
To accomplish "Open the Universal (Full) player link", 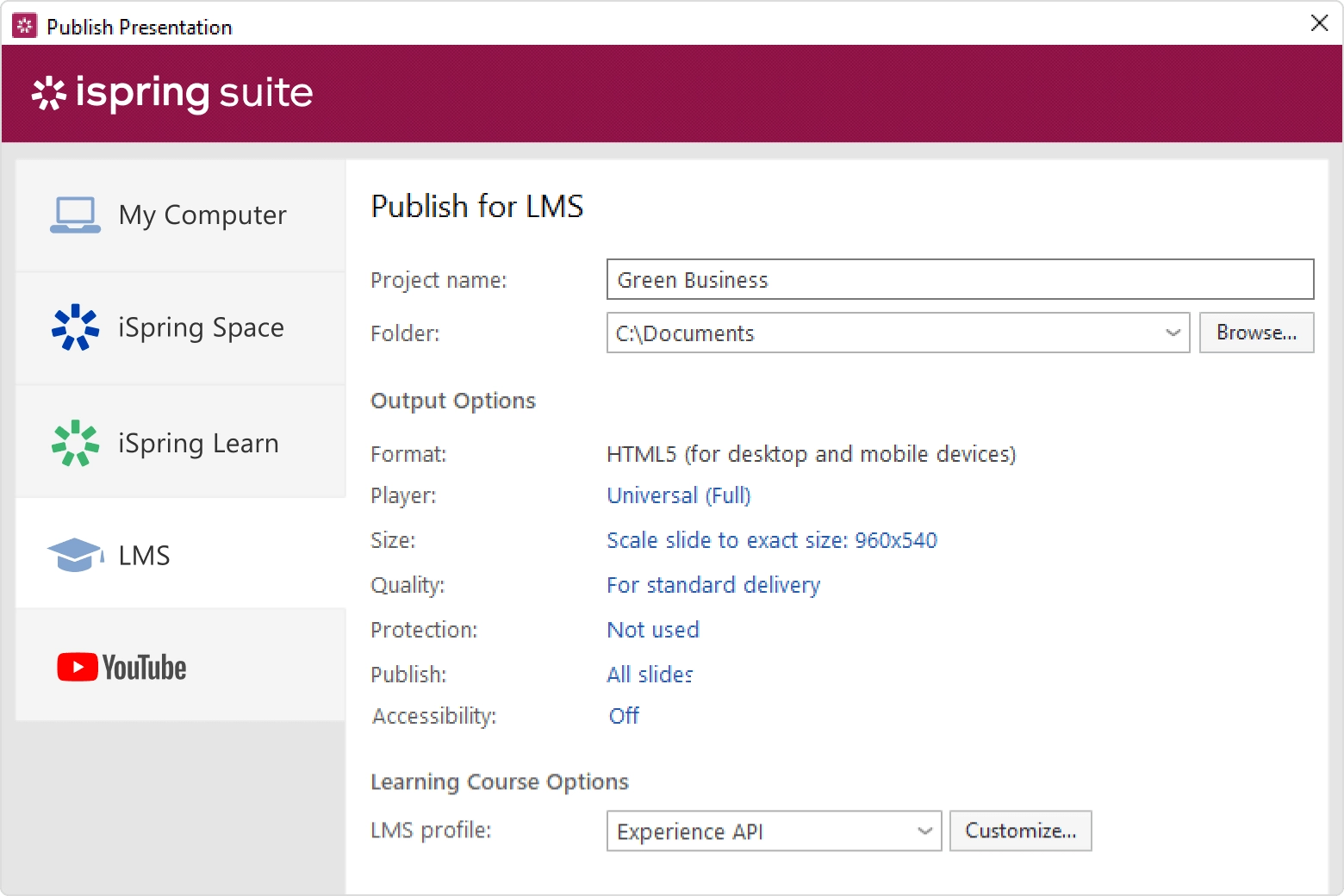I will [x=679, y=495].
